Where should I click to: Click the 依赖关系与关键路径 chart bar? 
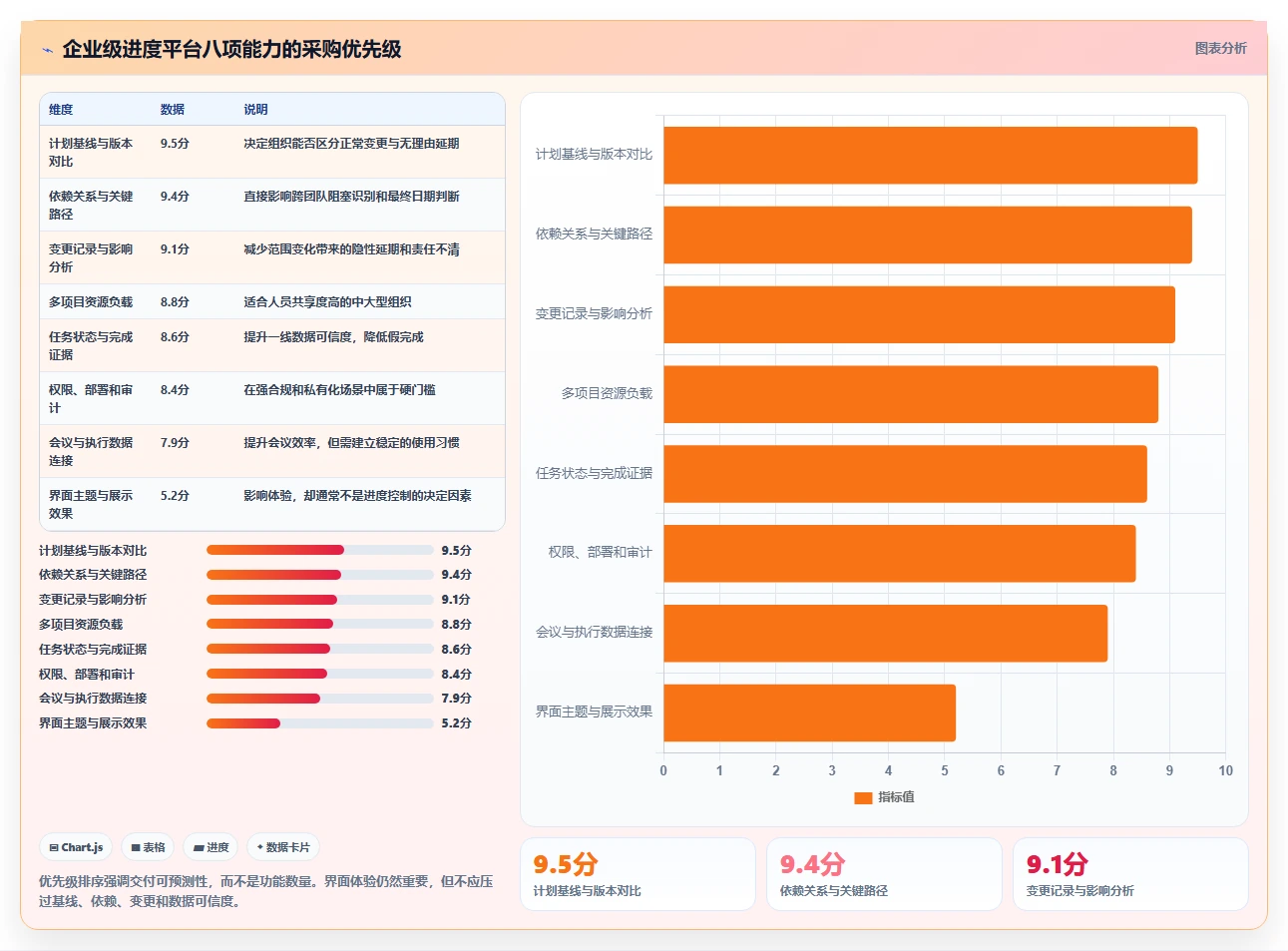point(928,235)
